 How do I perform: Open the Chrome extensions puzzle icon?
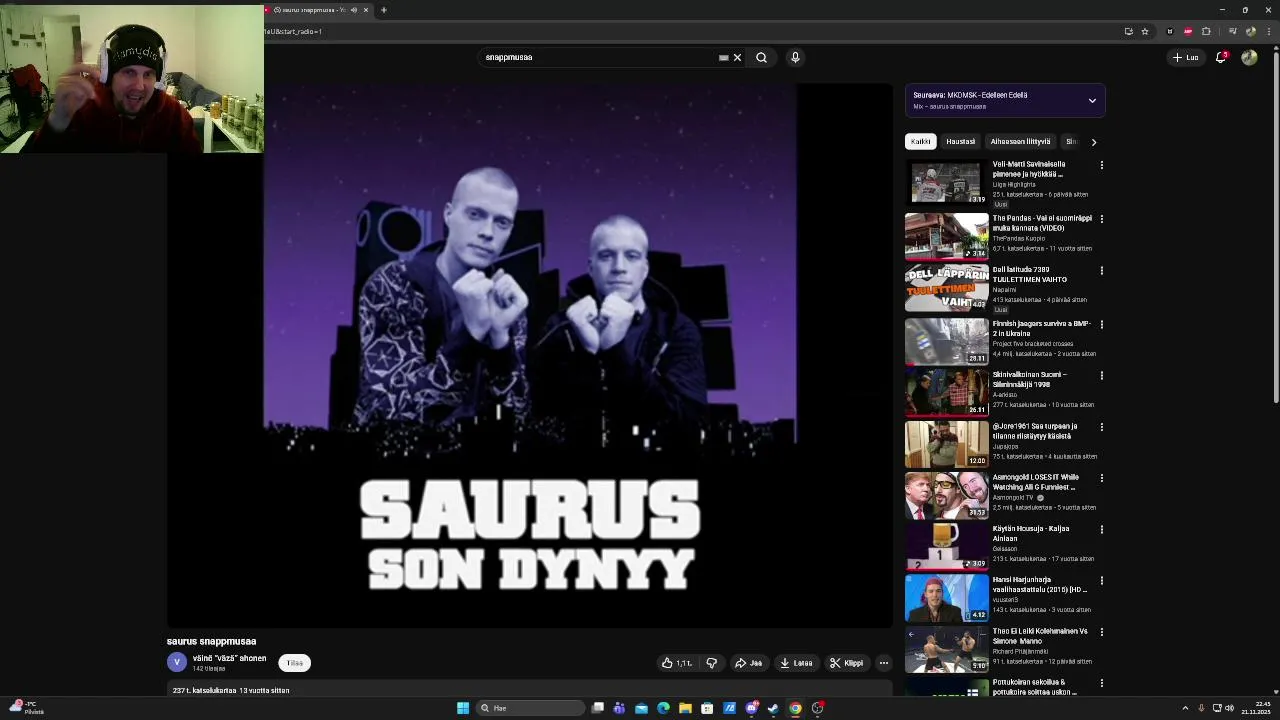[x=1206, y=31]
